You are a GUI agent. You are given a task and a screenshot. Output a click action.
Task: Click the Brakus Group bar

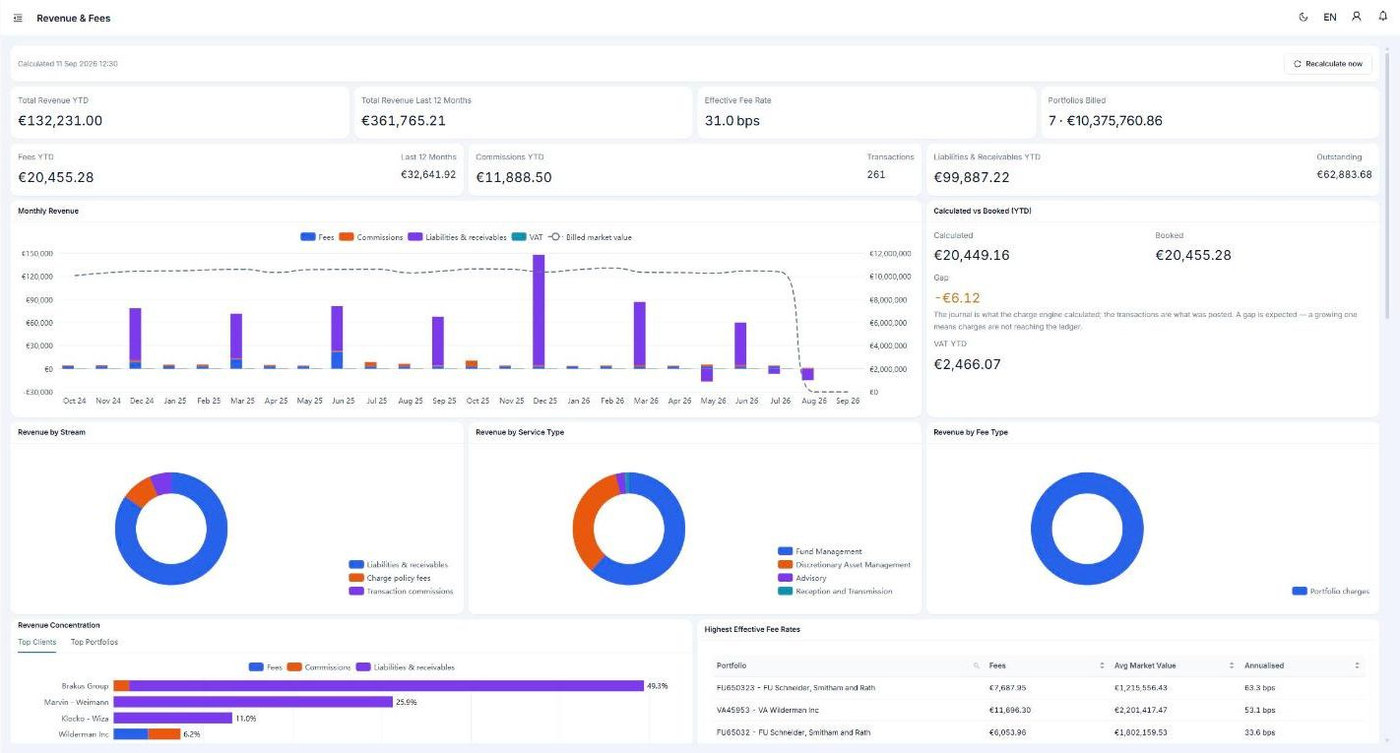coord(378,686)
